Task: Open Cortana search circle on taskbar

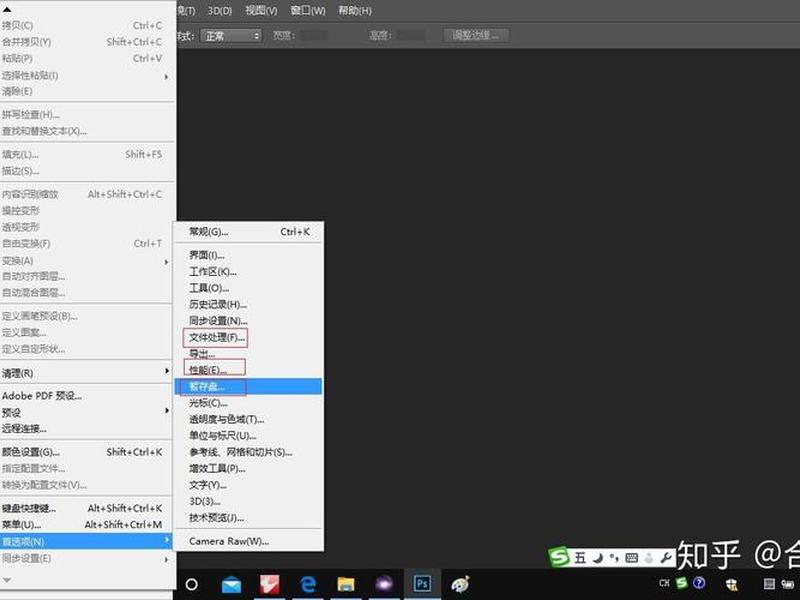Action: 191,584
